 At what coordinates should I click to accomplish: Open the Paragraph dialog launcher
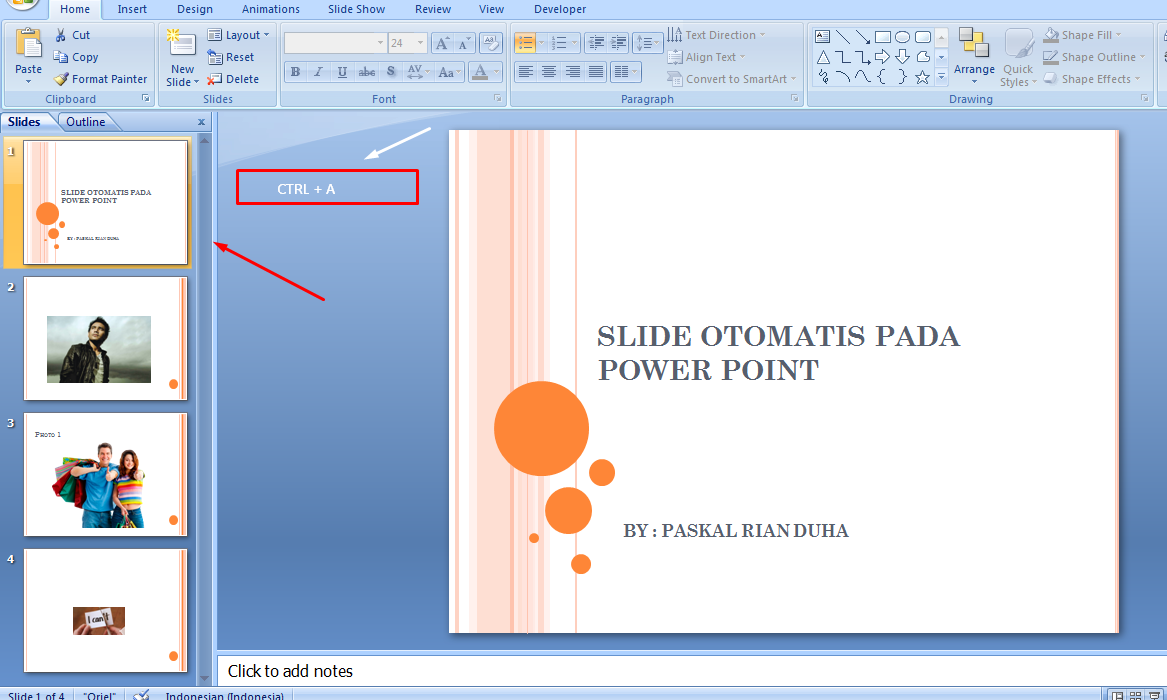[x=795, y=99]
